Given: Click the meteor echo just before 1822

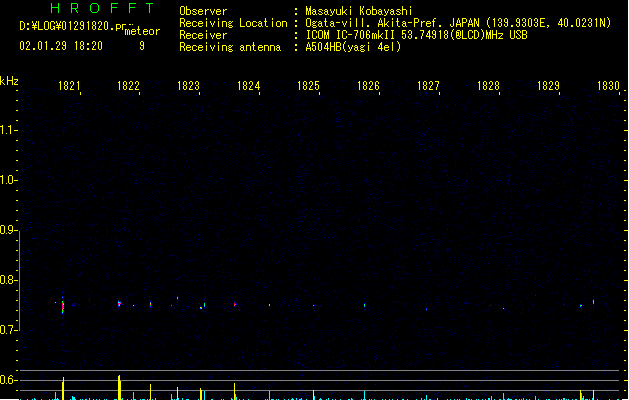Looking at the screenshot, I should coord(119,304).
